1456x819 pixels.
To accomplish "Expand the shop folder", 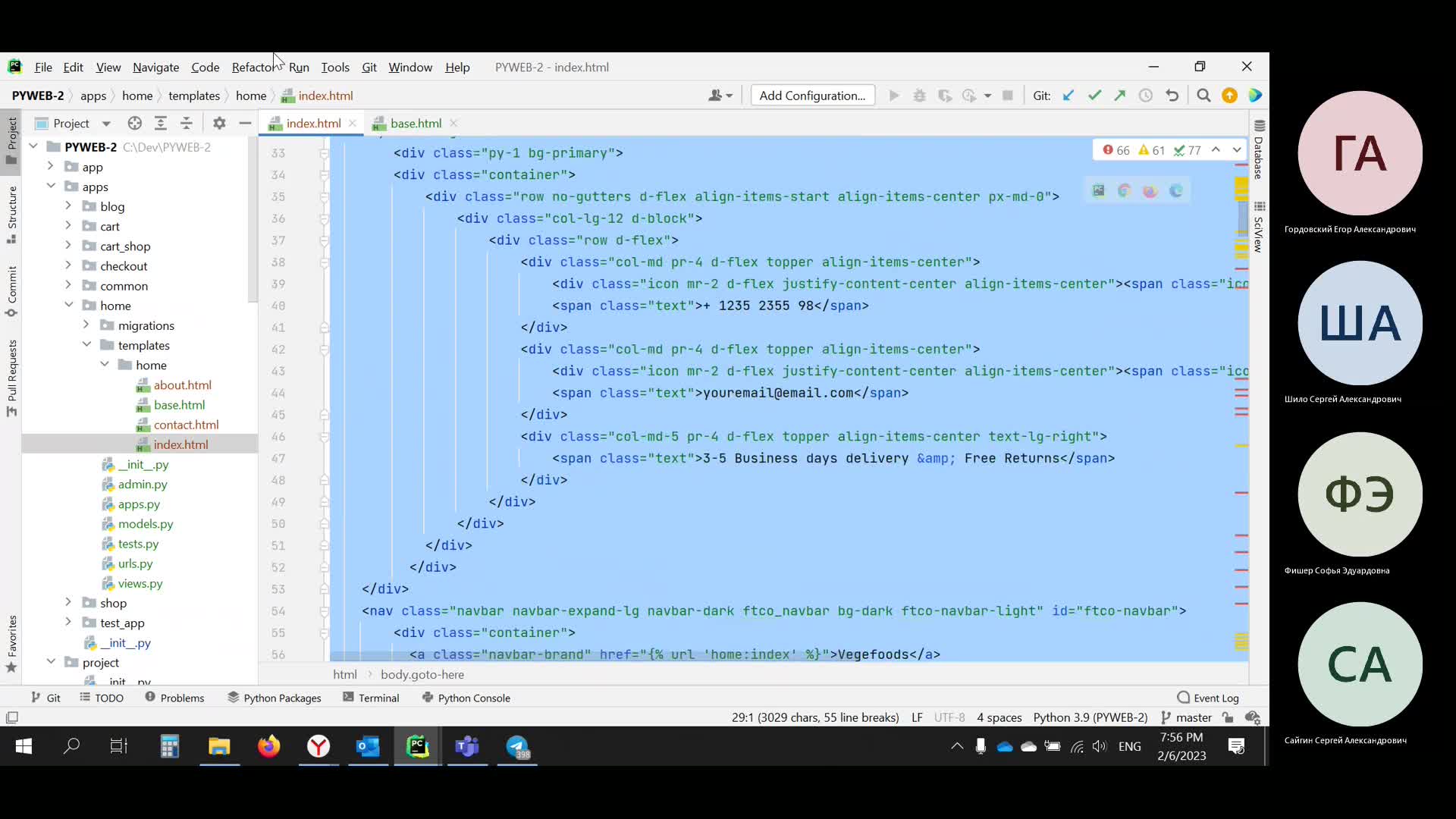I will (x=67, y=602).
